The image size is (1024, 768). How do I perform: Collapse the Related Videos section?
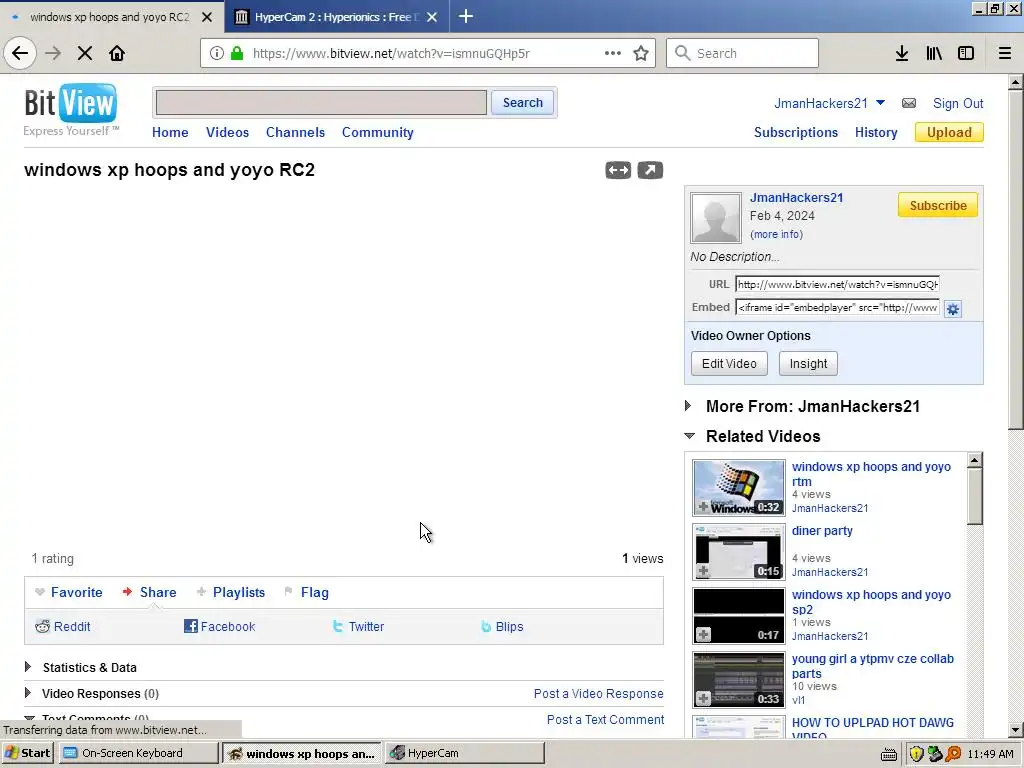pyautogui.click(x=689, y=436)
